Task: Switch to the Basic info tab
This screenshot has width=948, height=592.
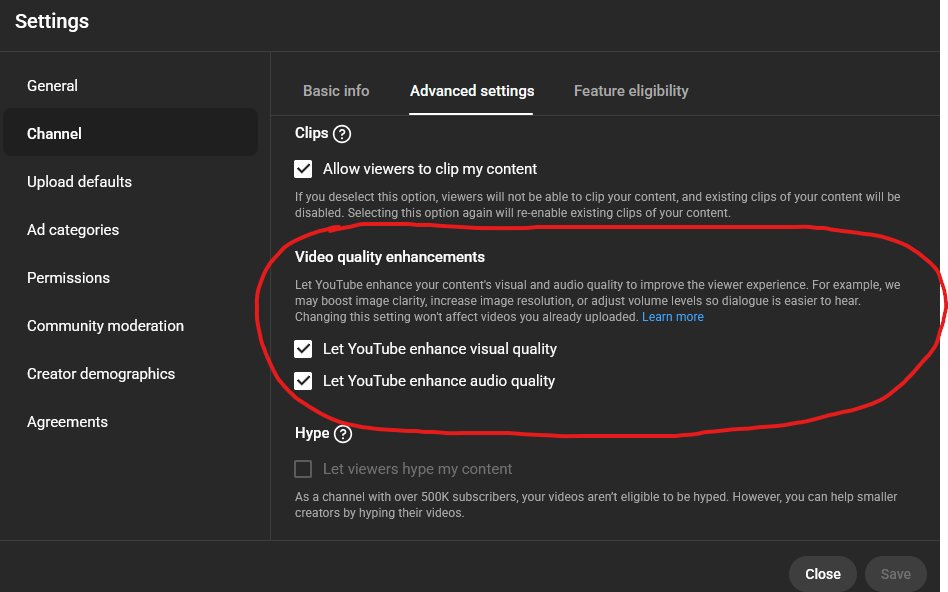Action: (x=336, y=91)
